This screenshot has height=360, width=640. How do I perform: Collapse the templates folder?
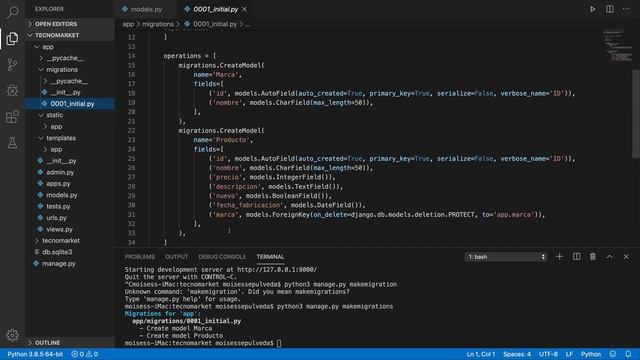click(70, 138)
